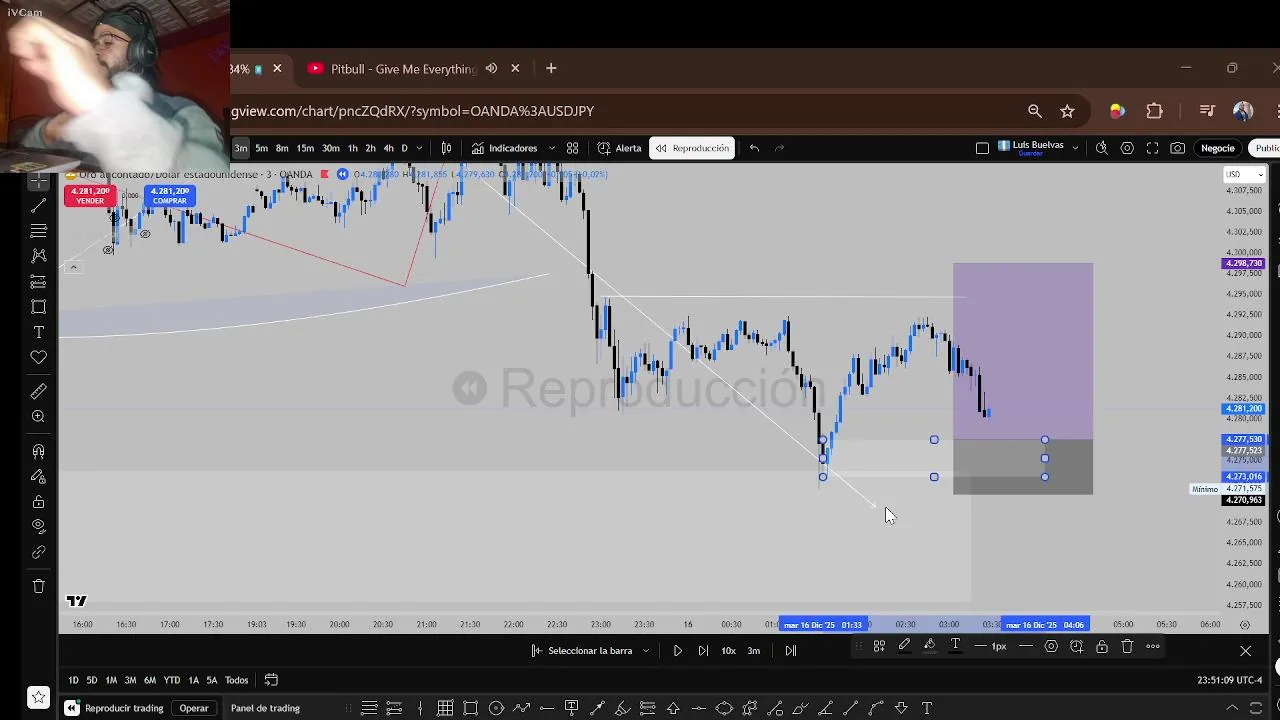Select the ruler measure tool
This screenshot has height=720, width=1280.
[38, 391]
